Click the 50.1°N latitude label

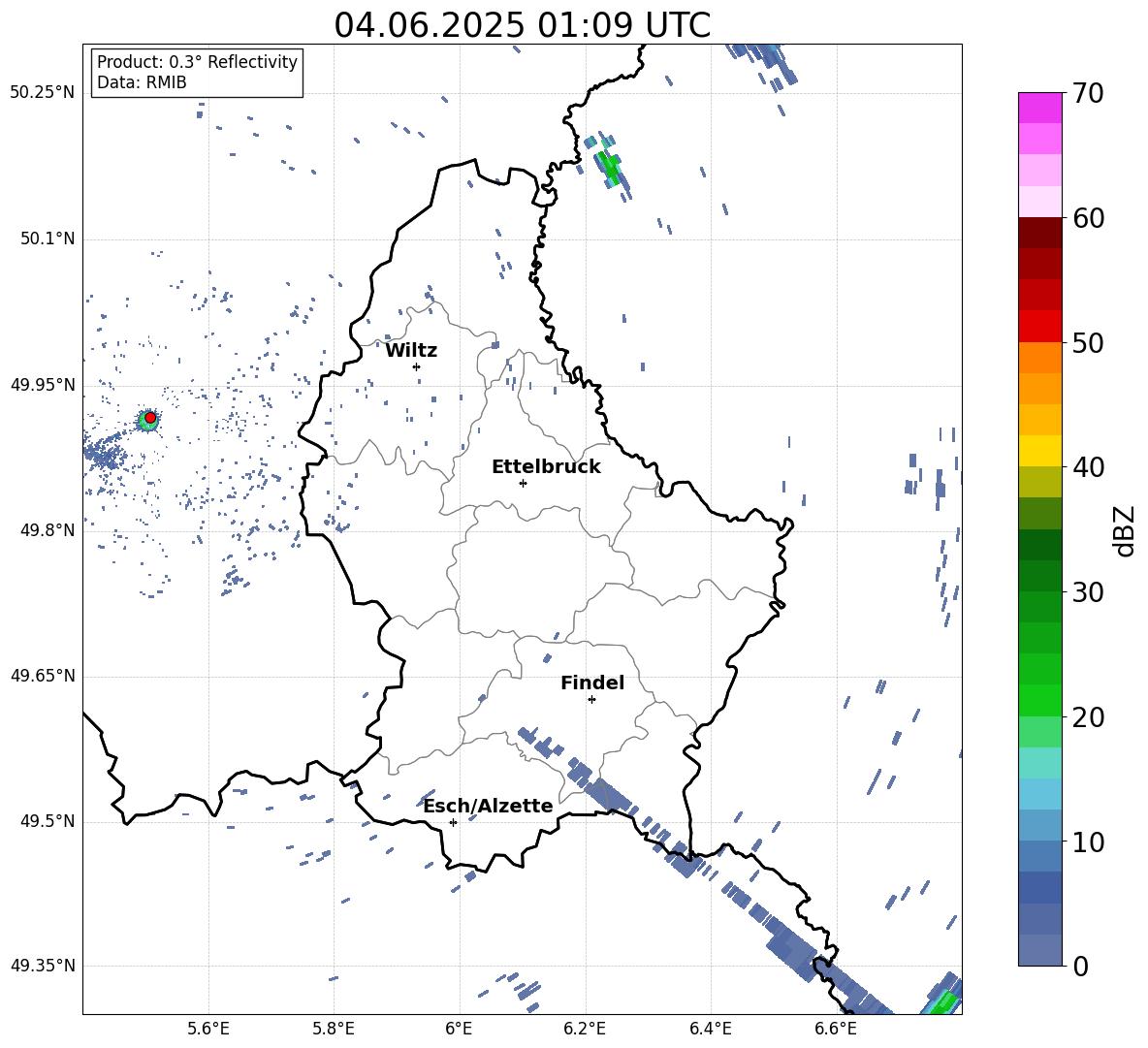(48, 238)
